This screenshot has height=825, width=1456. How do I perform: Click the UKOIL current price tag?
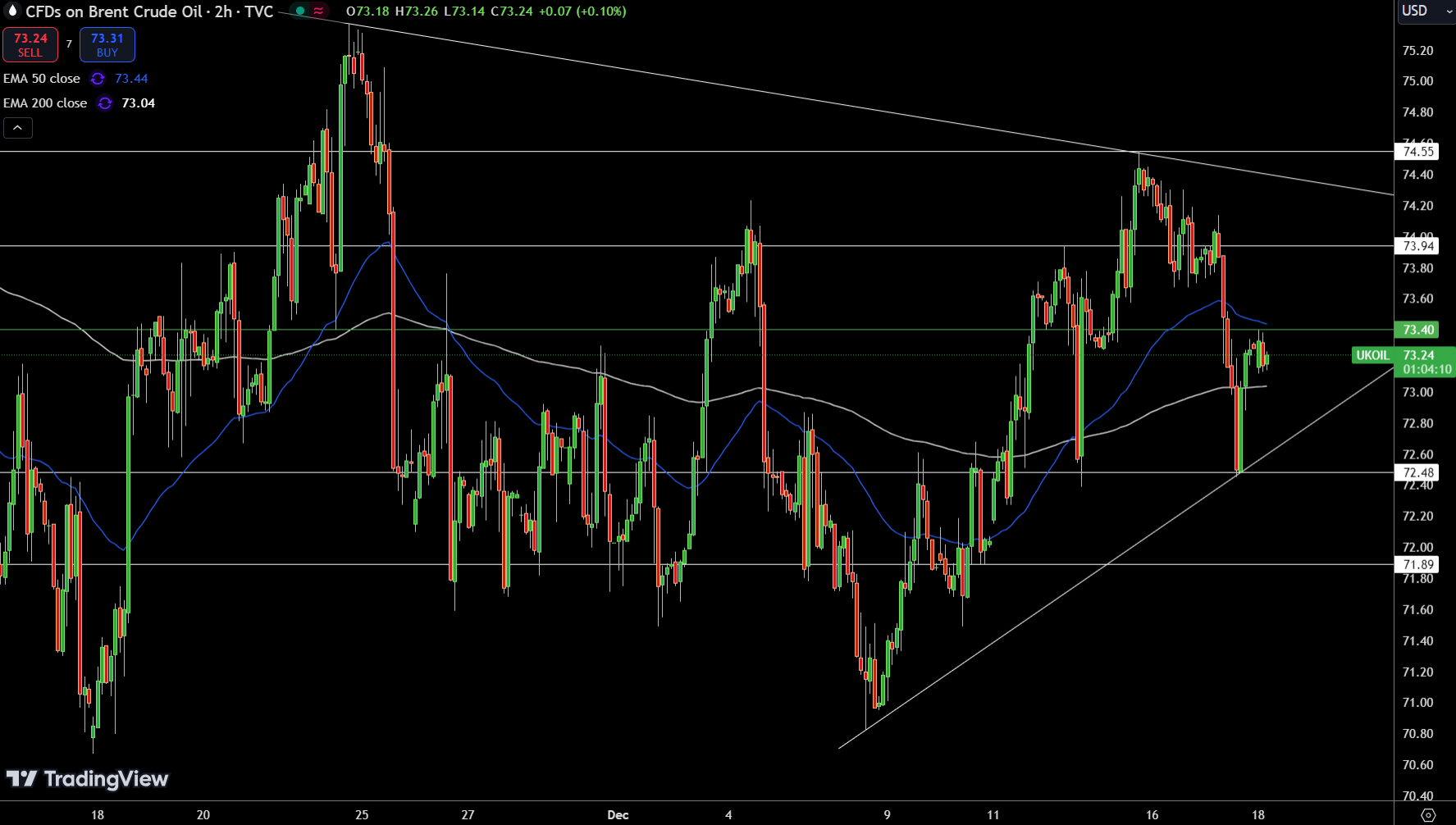(x=1372, y=355)
